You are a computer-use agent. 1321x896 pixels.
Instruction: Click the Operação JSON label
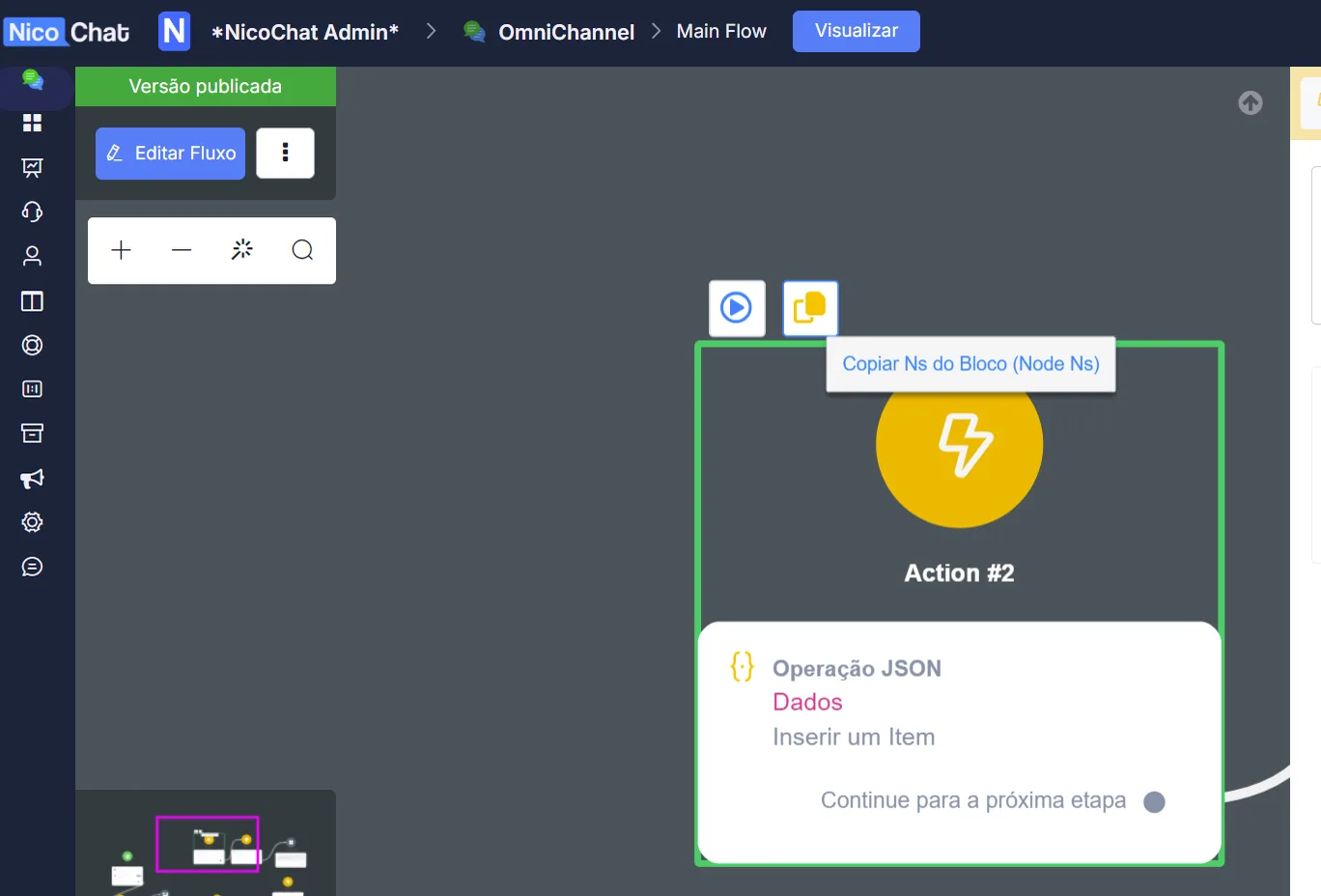[x=857, y=668]
